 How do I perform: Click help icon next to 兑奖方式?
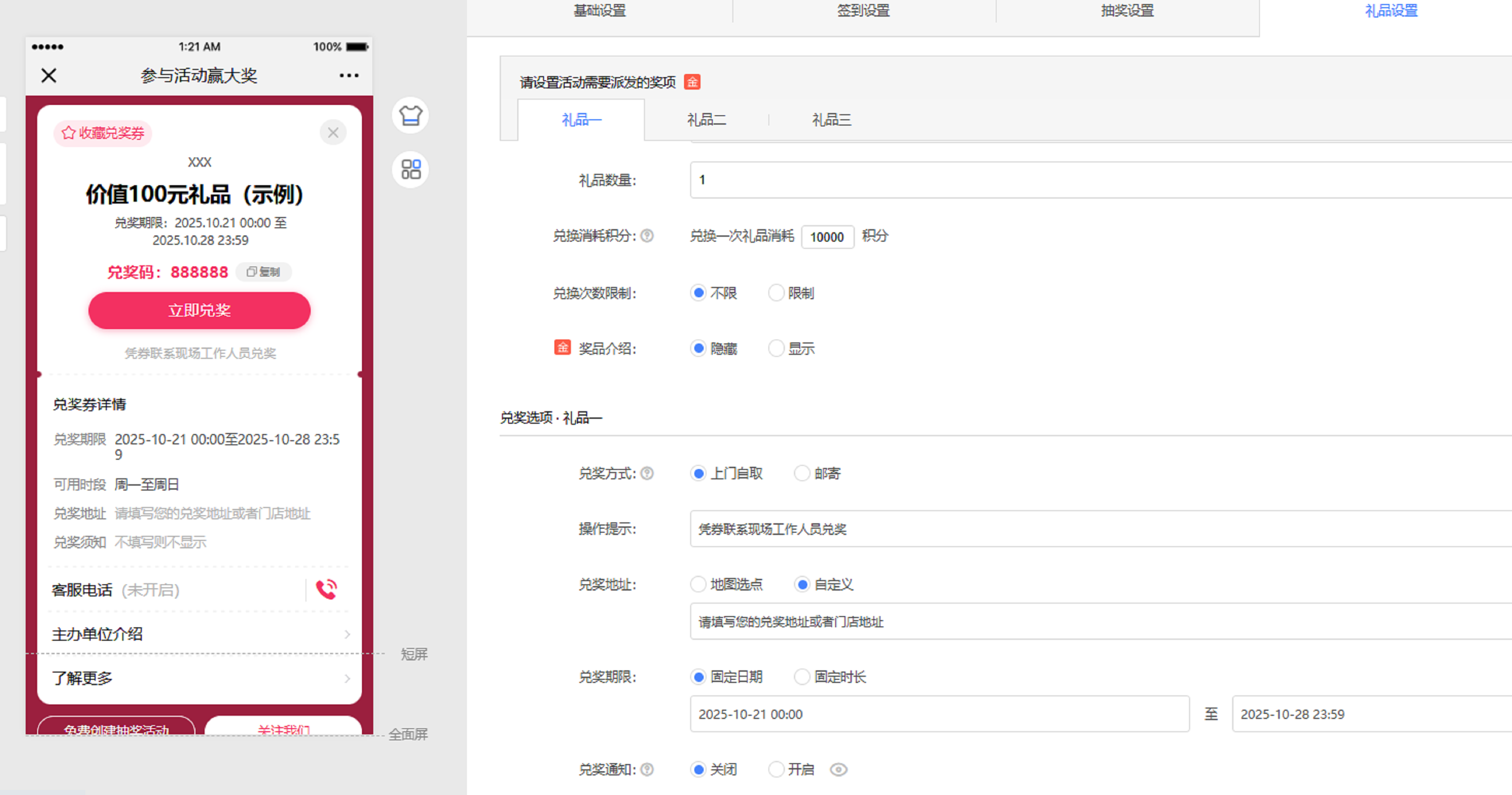(x=647, y=474)
